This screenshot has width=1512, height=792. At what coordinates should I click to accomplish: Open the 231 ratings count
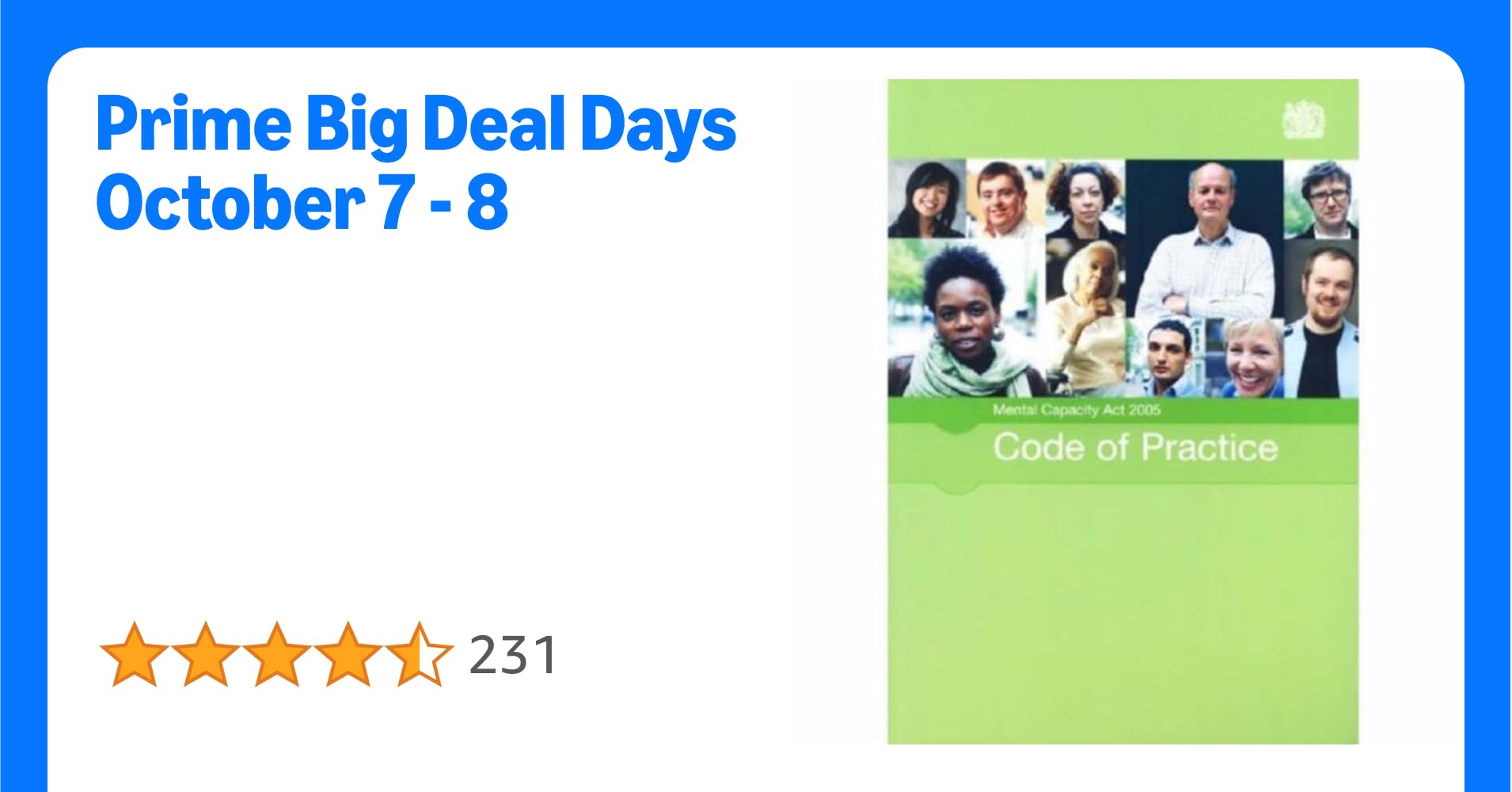(513, 656)
